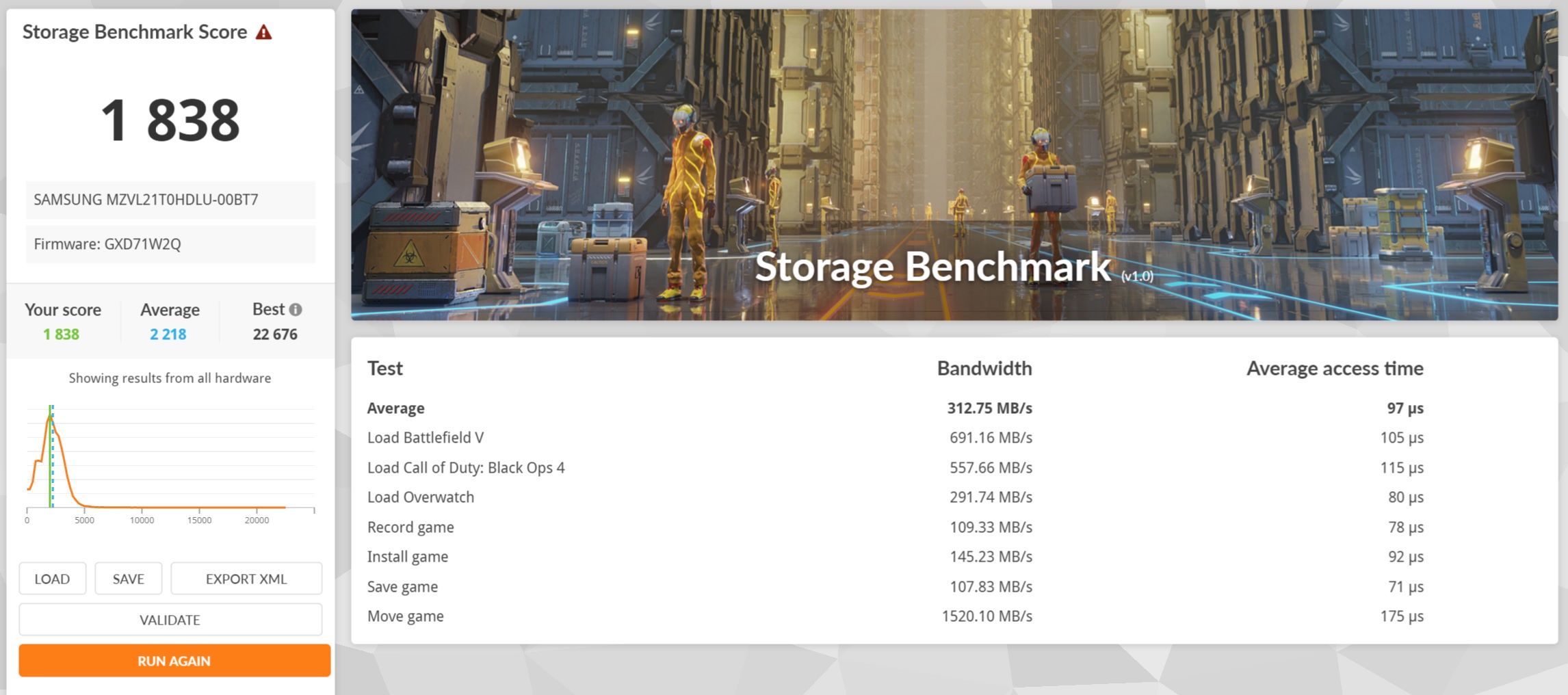The height and width of the screenshot is (695, 1568).
Task: Click the 115 µs access time value
Action: tap(1402, 468)
